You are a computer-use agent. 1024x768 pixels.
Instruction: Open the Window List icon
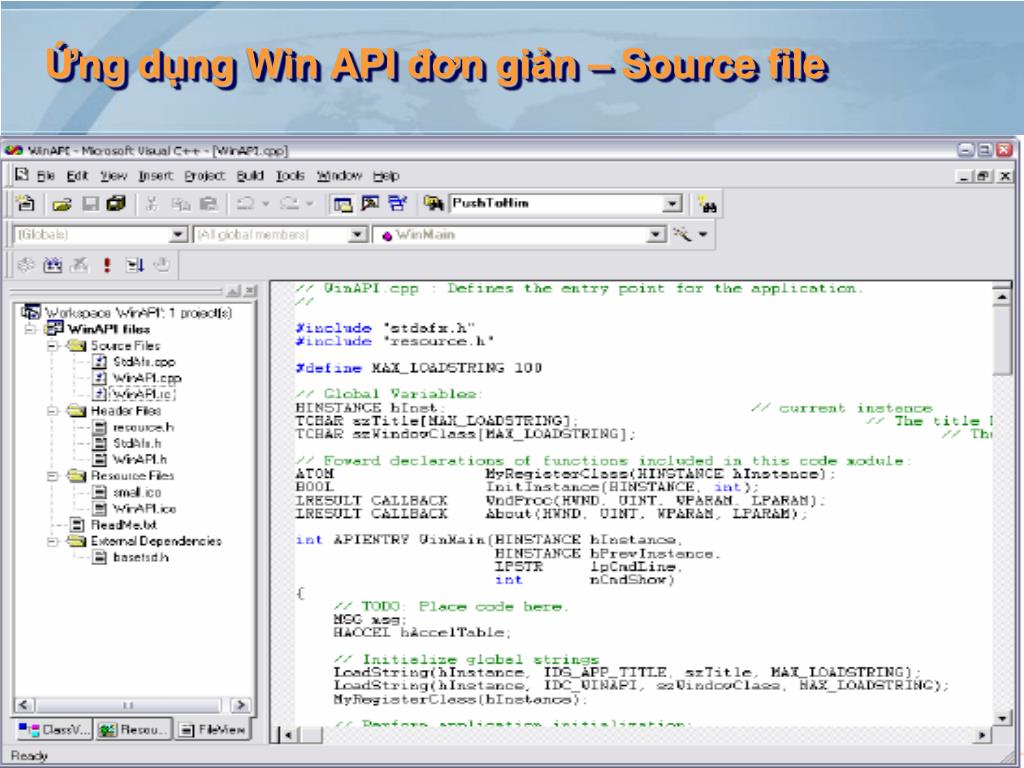click(x=397, y=204)
